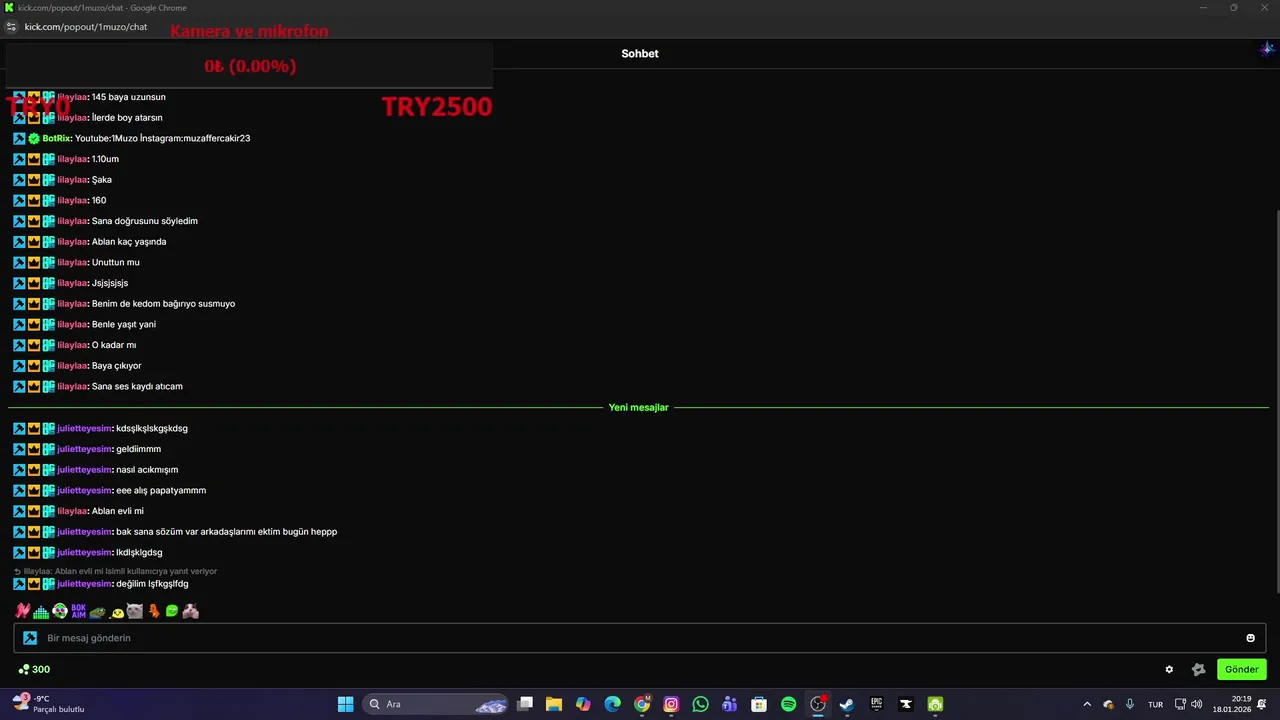Insert the crying cat emote
The width and height of the screenshot is (1280, 720).
point(135,611)
